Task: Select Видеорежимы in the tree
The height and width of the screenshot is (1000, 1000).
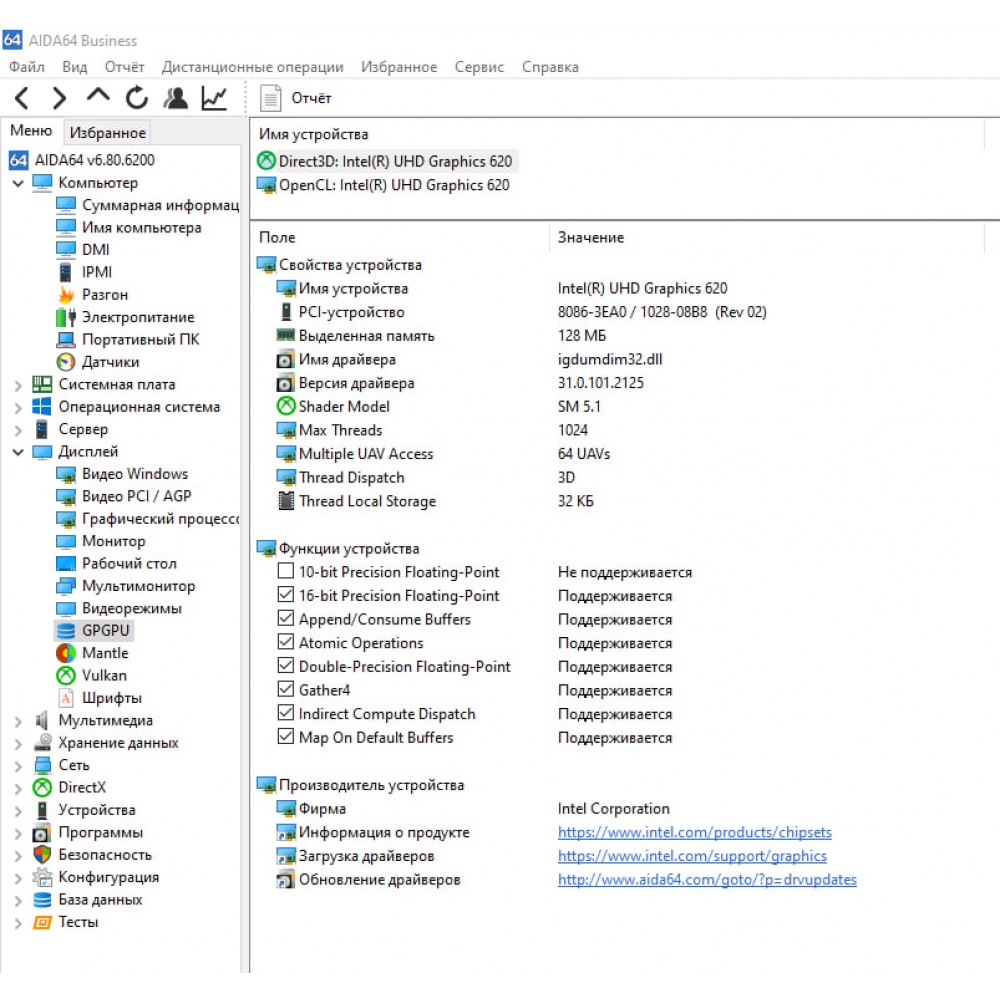Action: point(119,608)
